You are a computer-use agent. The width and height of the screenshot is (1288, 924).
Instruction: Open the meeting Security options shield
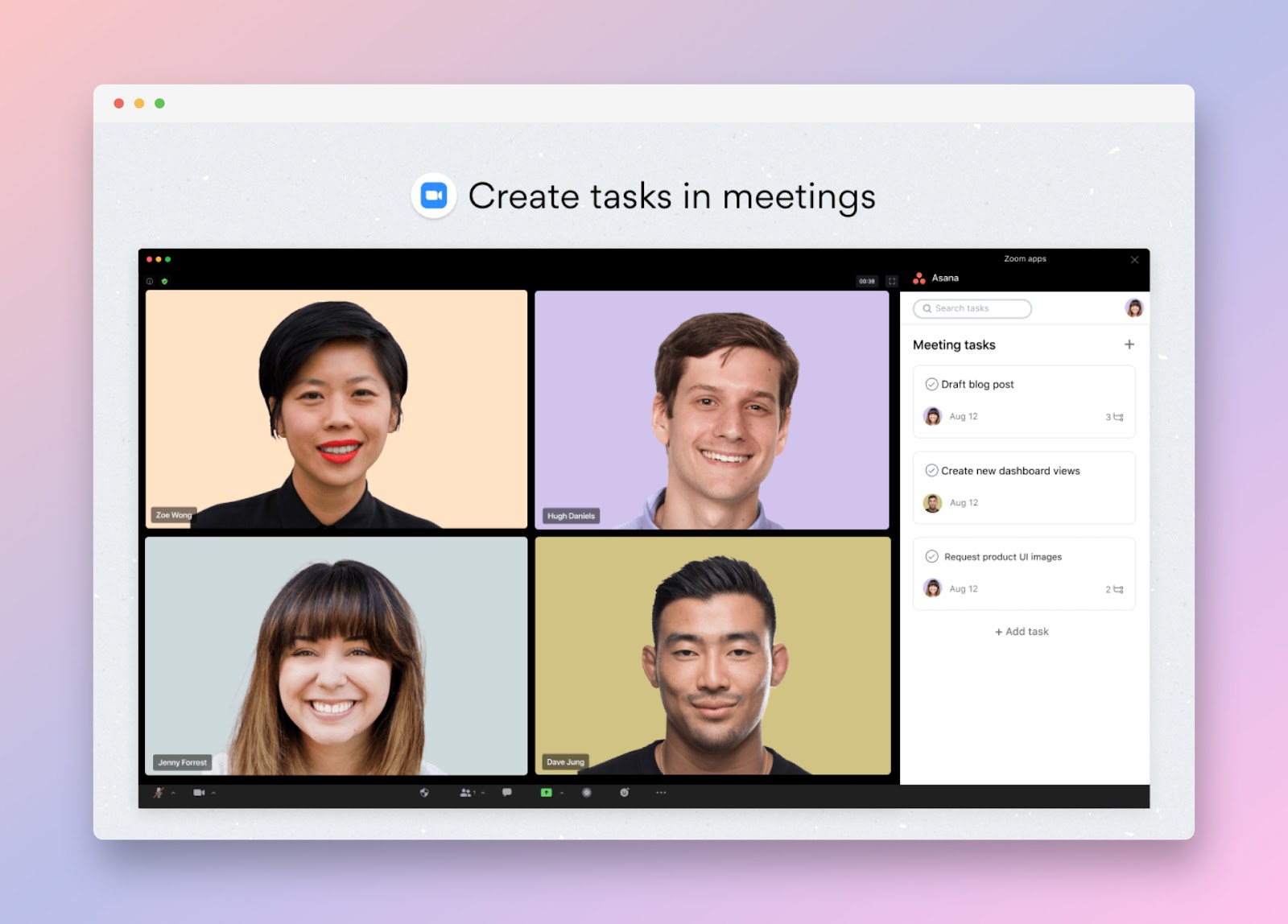424,794
